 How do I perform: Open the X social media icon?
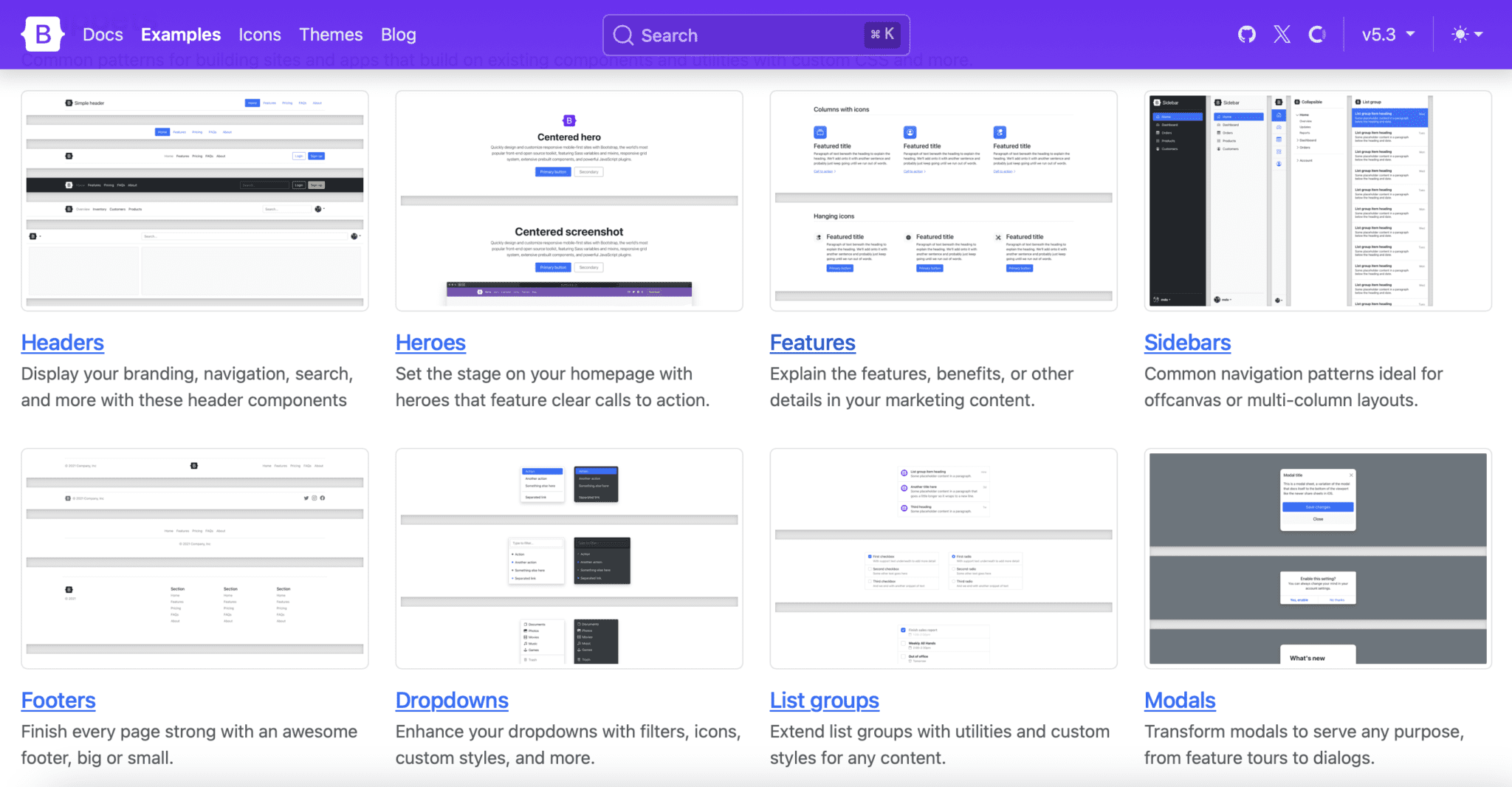pos(1282,34)
